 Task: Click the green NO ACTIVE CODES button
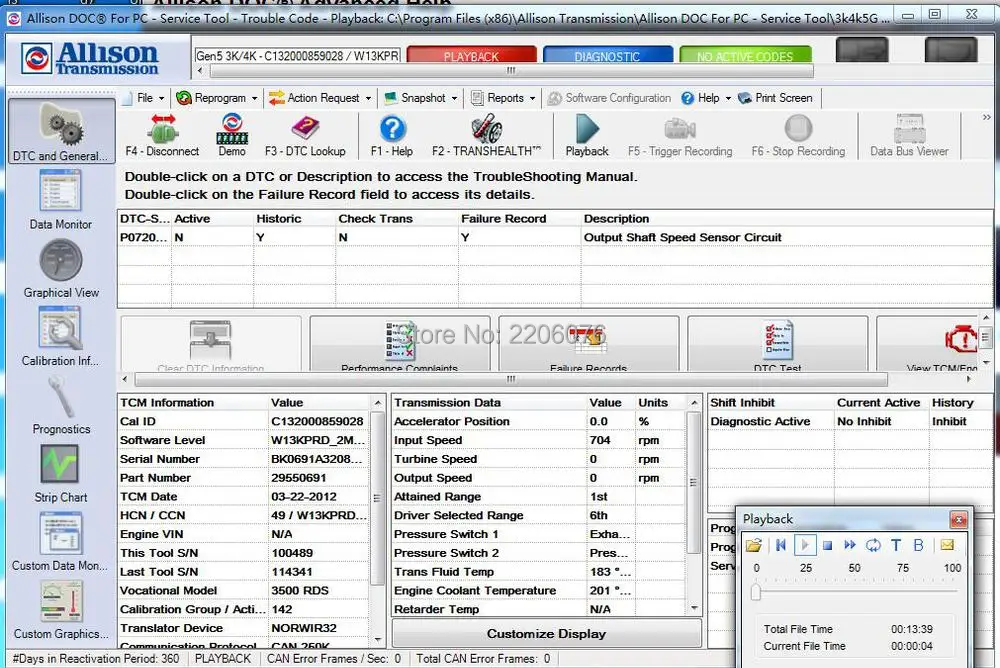[x=746, y=55]
